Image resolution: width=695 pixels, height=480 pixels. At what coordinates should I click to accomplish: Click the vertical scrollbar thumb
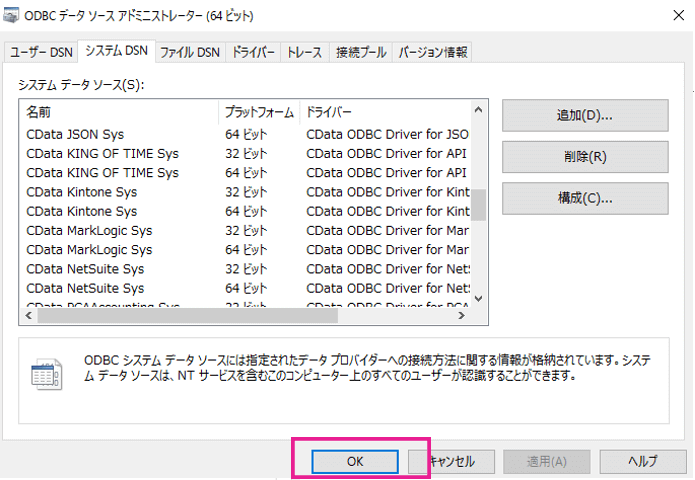pos(478,205)
